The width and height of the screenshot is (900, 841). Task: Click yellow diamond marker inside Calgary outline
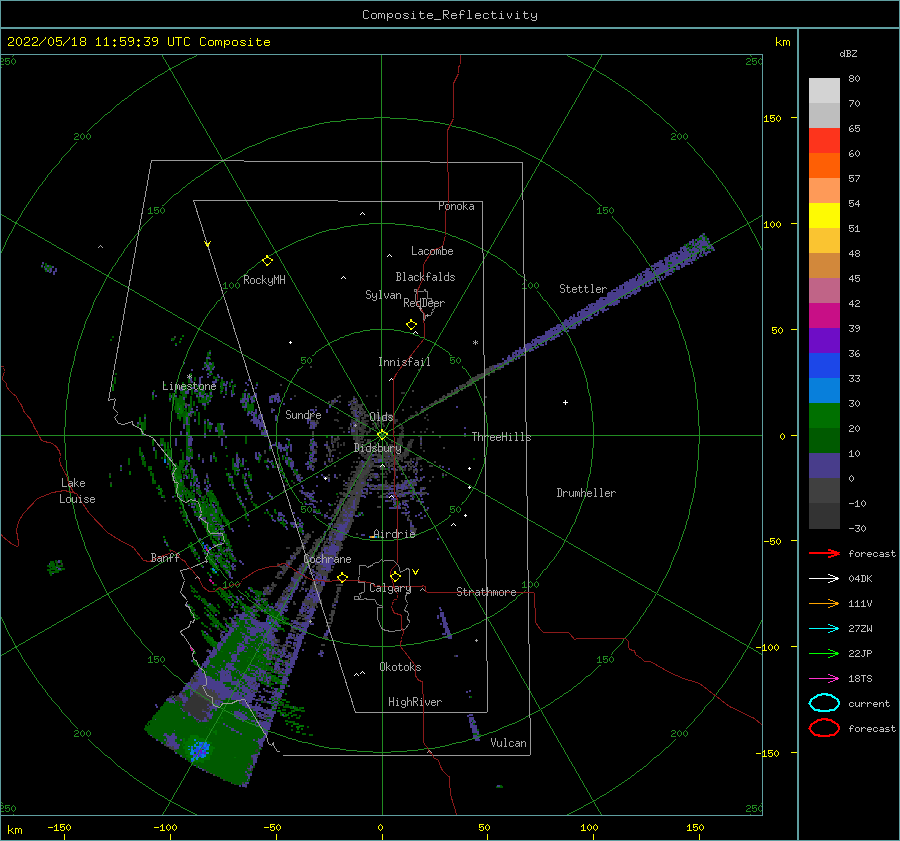[395, 576]
